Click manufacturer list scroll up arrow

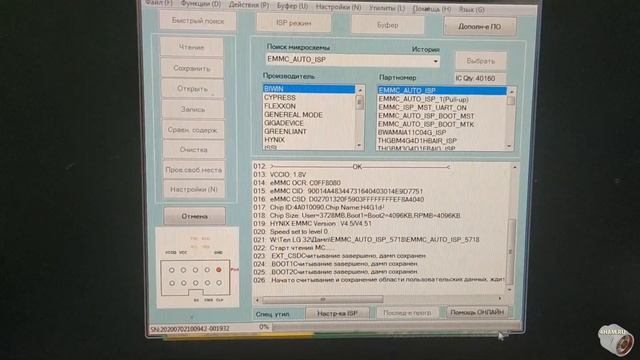click(360, 90)
